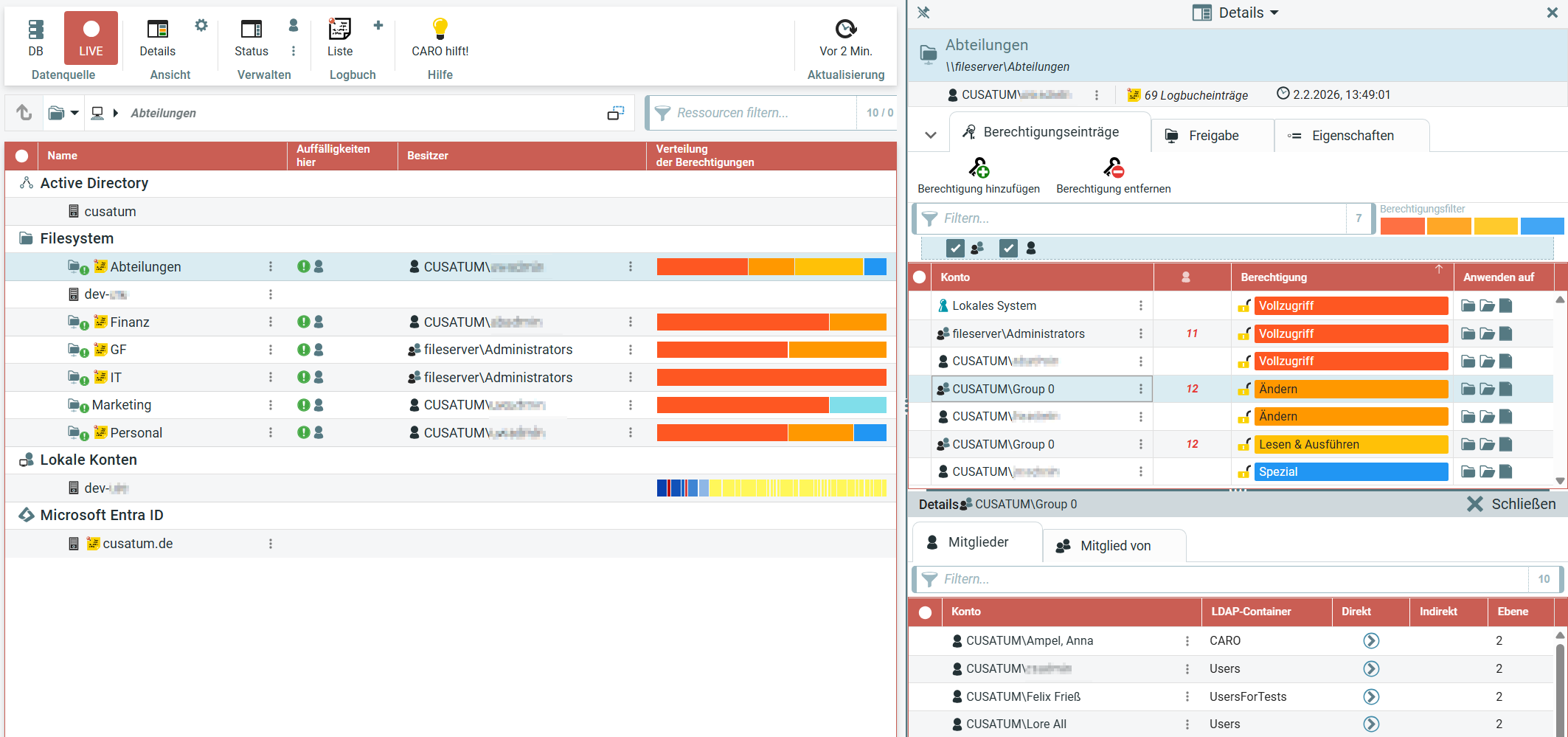Click Schließen to close group details
Viewport: 1568px width, 737px height.
[1511, 504]
